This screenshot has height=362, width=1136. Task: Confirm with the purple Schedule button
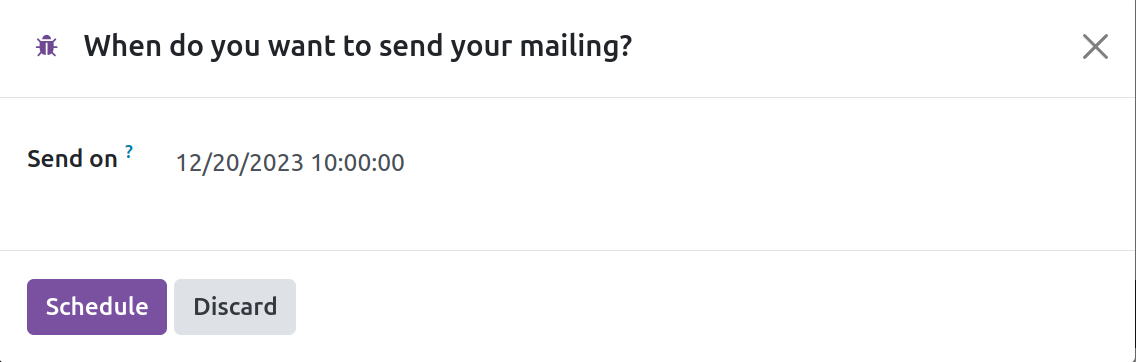(97, 307)
